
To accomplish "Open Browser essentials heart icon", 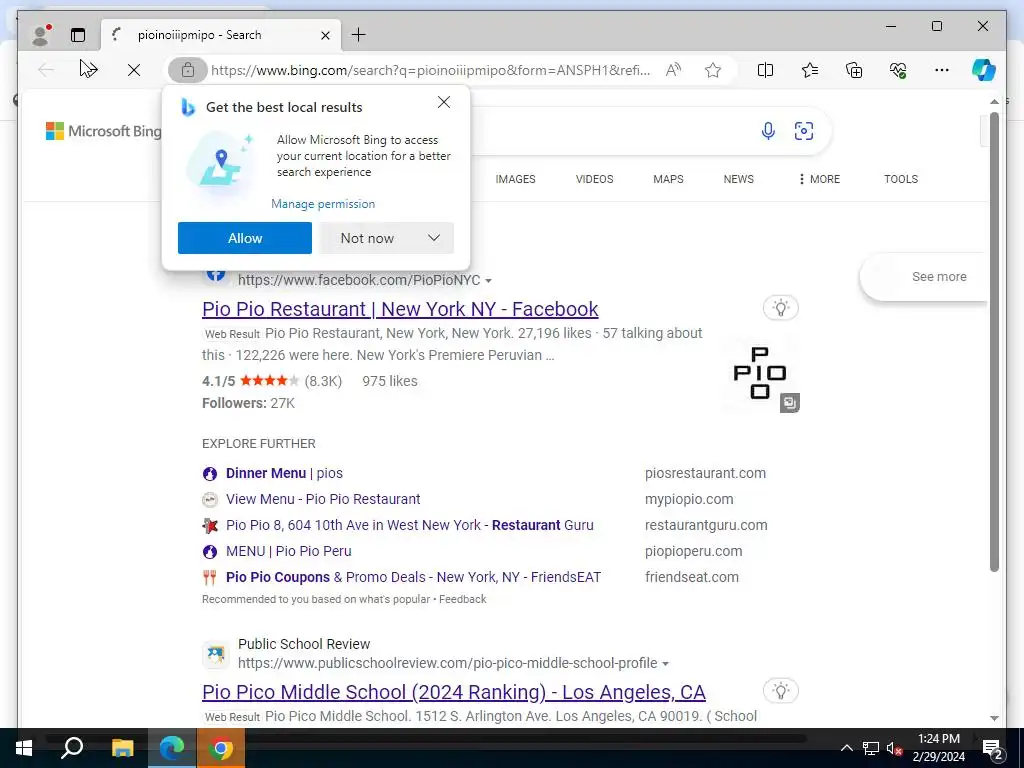I will point(898,70).
